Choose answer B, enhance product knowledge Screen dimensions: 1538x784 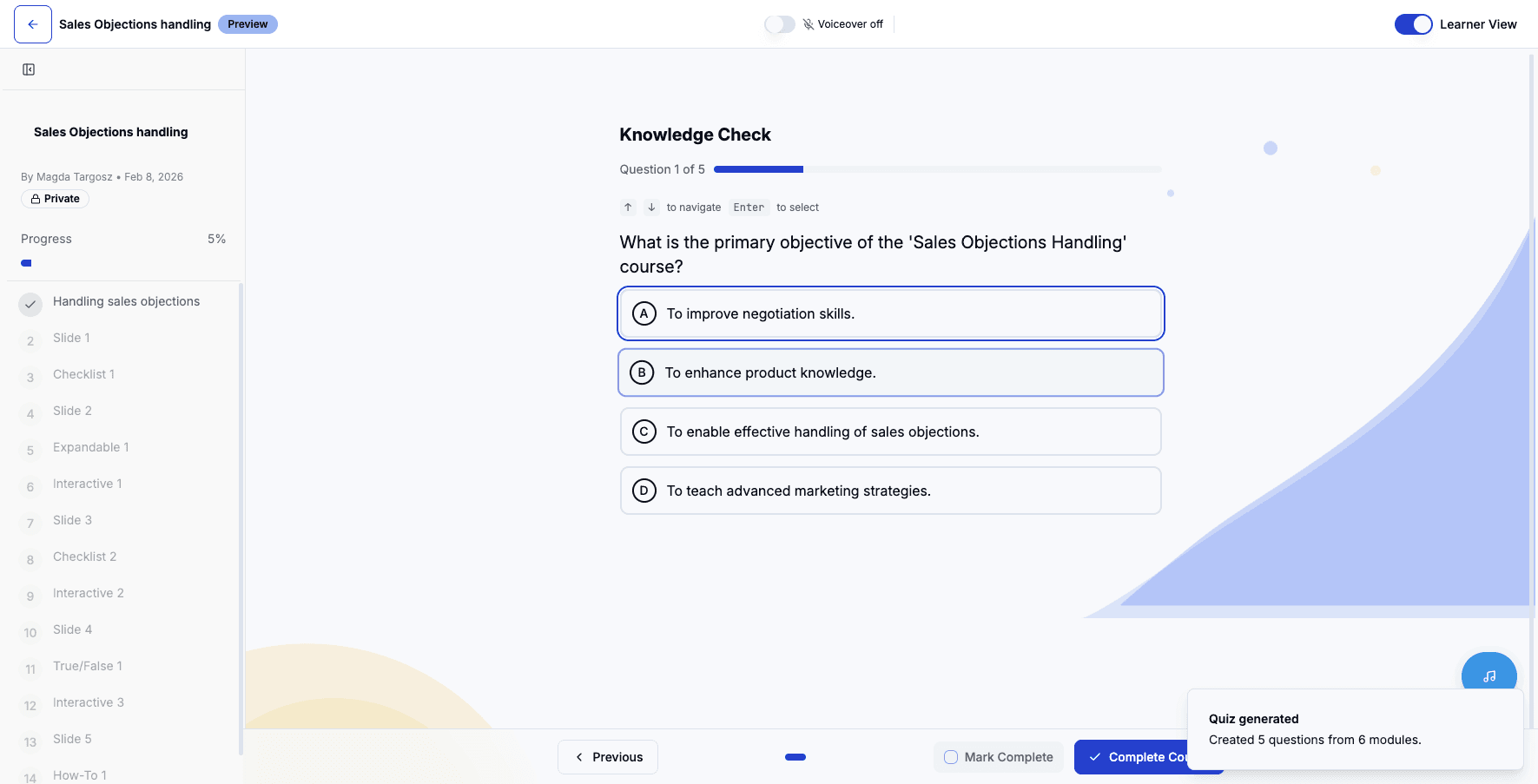click(x=890, y=372)
